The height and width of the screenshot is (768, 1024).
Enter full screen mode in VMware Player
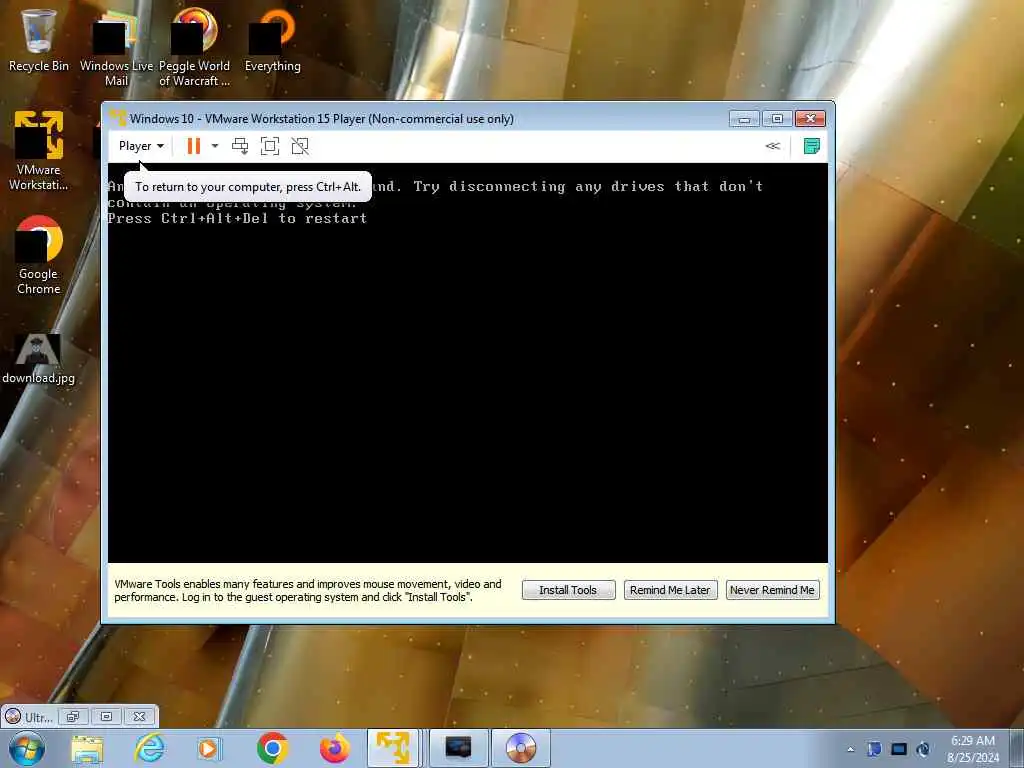270,146
